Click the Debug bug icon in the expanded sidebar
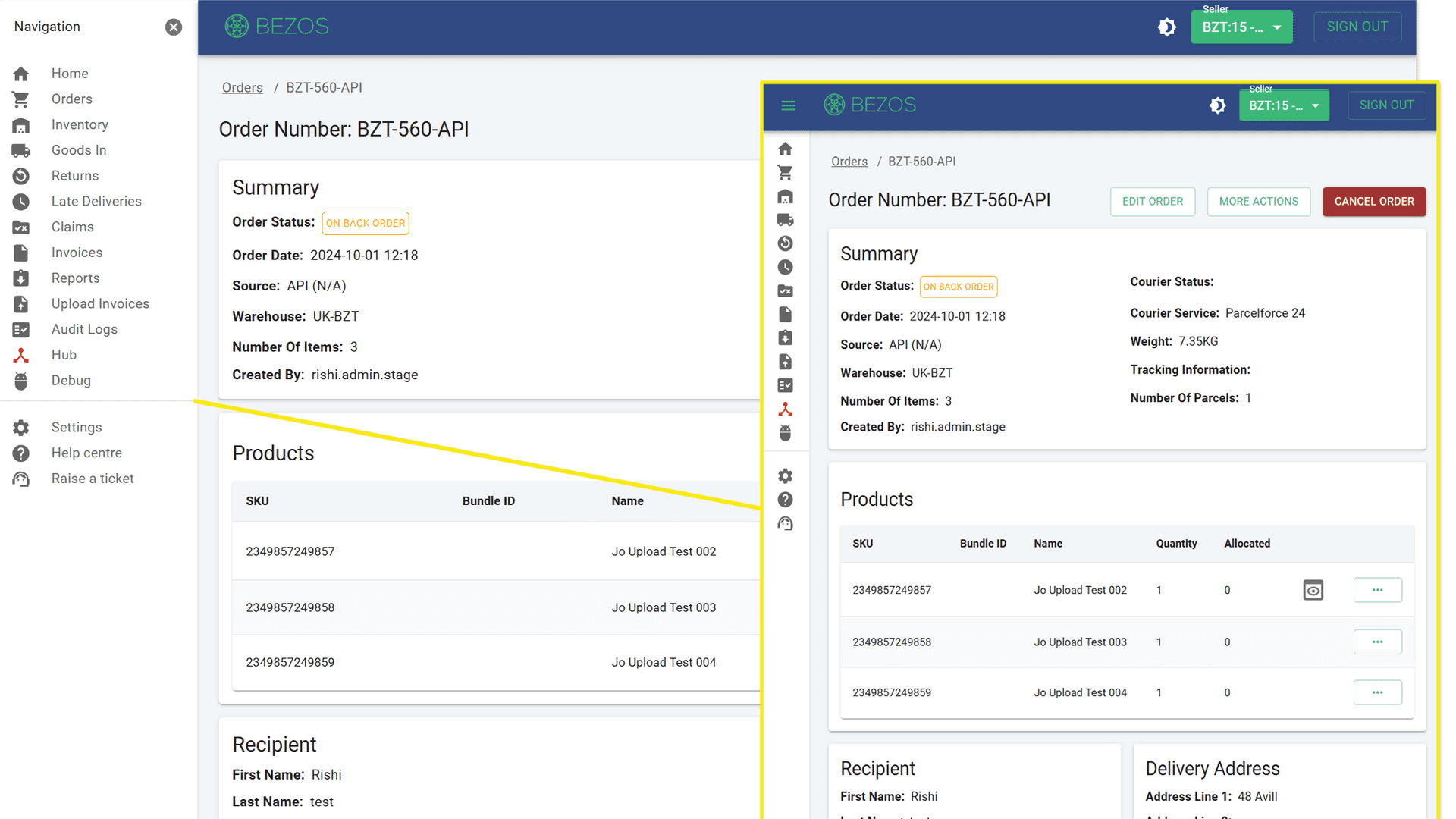The image size is (1456, 819). click(x=21, y=381)
